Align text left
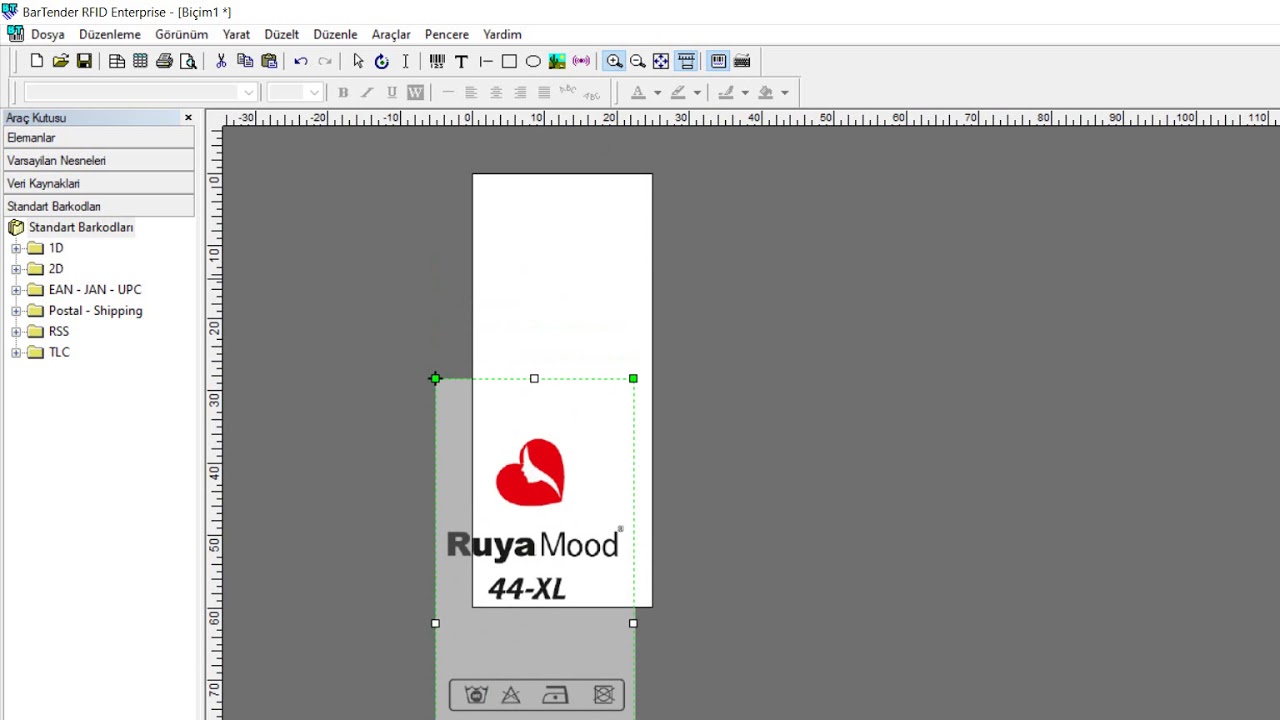 pos(472,92)
